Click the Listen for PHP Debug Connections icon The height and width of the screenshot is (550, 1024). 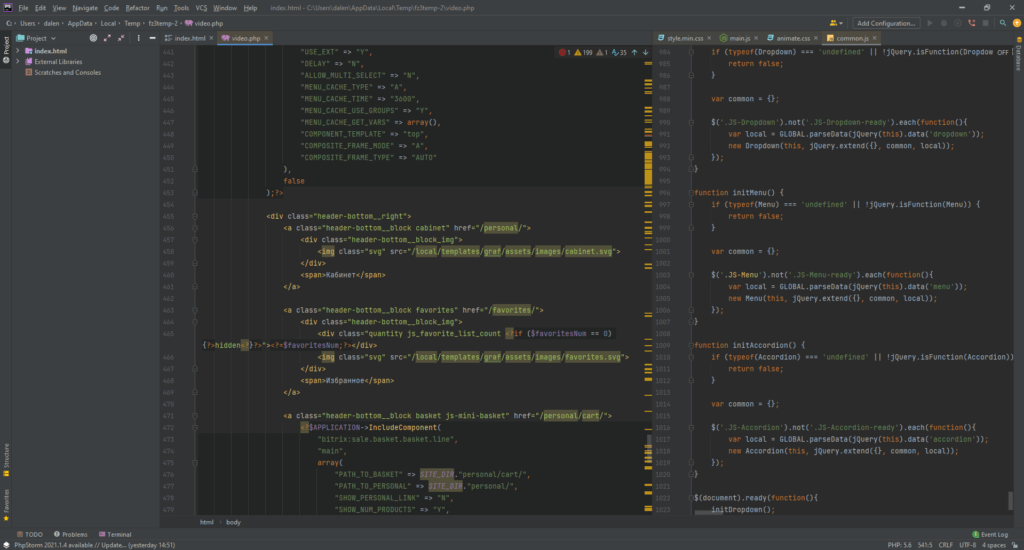(x=973, y=22)
